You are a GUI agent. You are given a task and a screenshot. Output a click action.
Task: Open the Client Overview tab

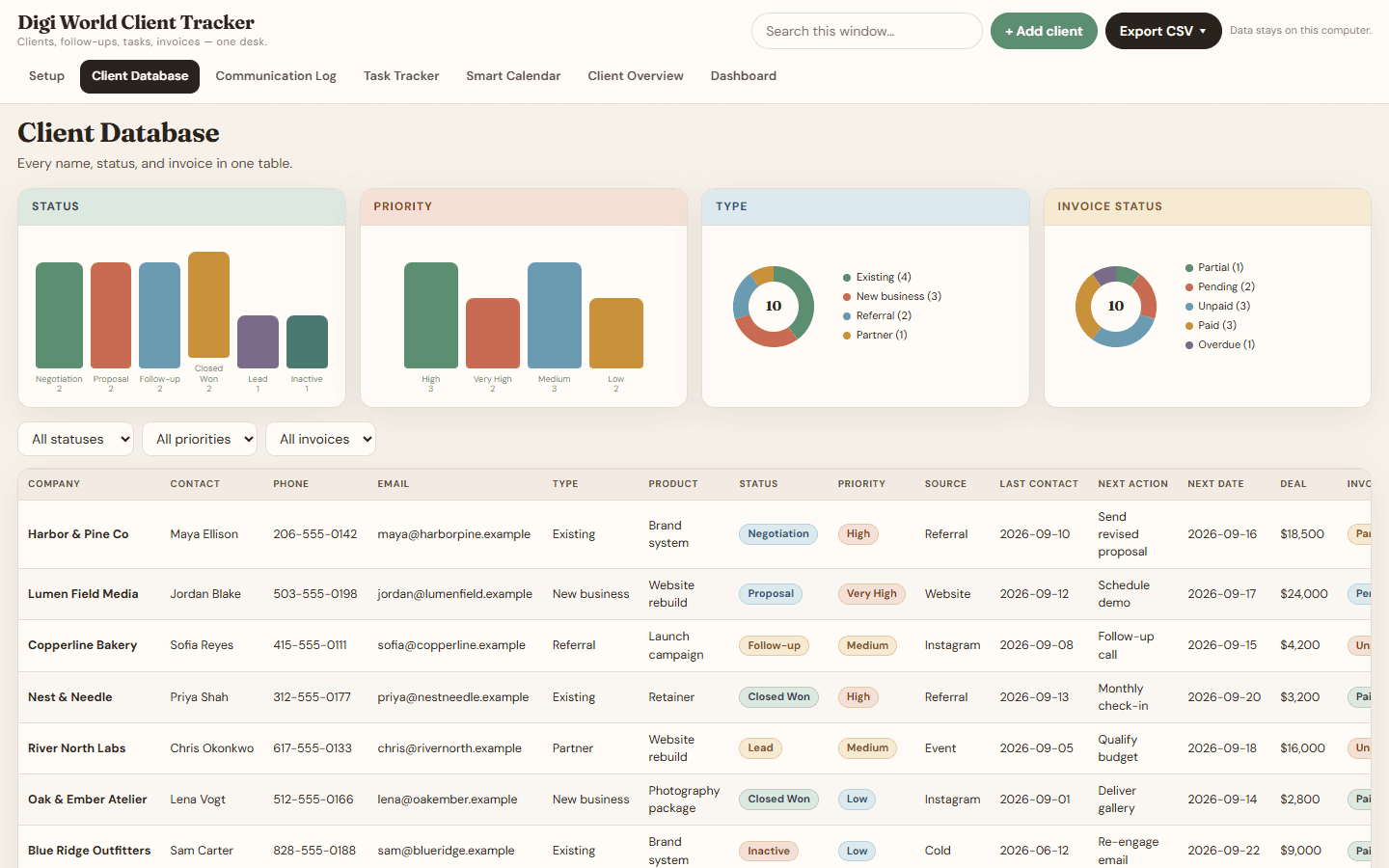coord(636,76)
